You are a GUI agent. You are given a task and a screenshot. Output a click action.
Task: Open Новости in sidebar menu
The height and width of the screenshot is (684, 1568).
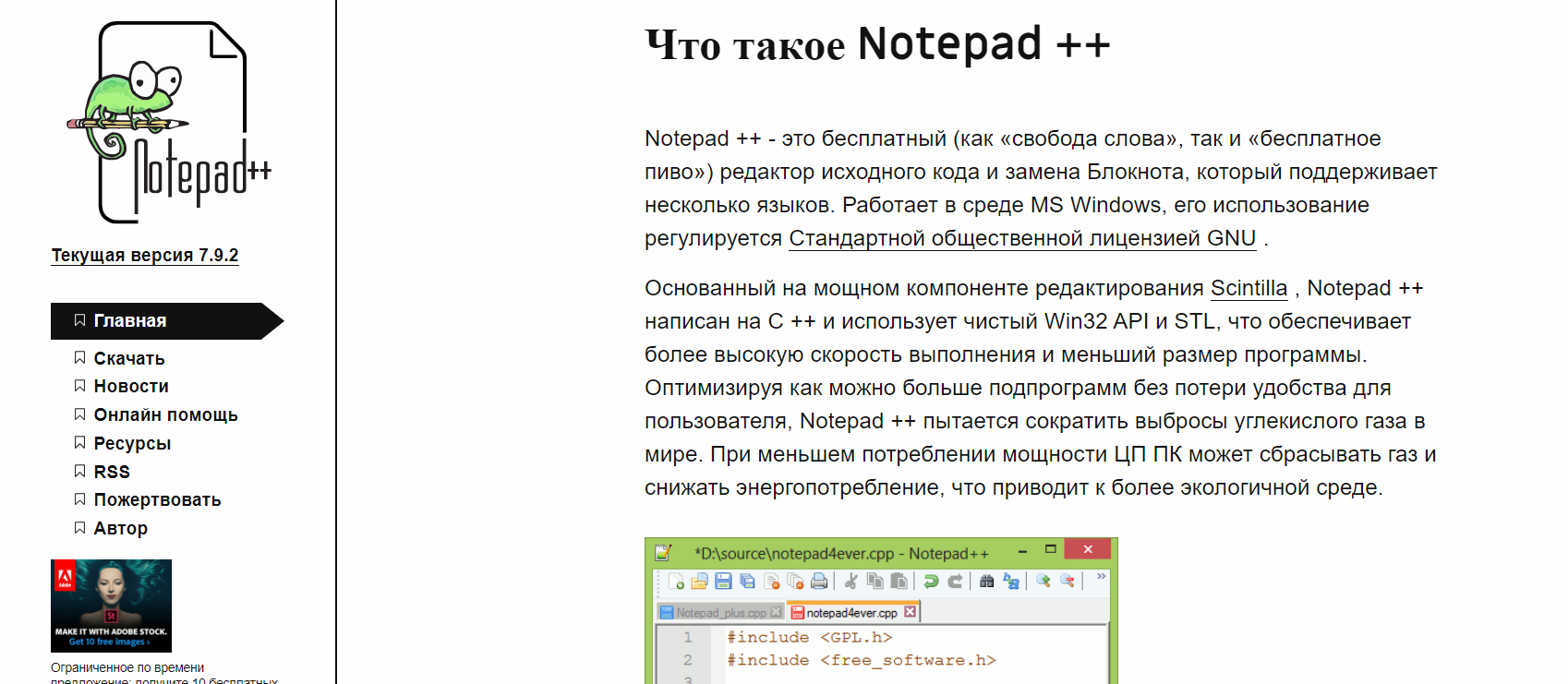[x=131, y=386]
